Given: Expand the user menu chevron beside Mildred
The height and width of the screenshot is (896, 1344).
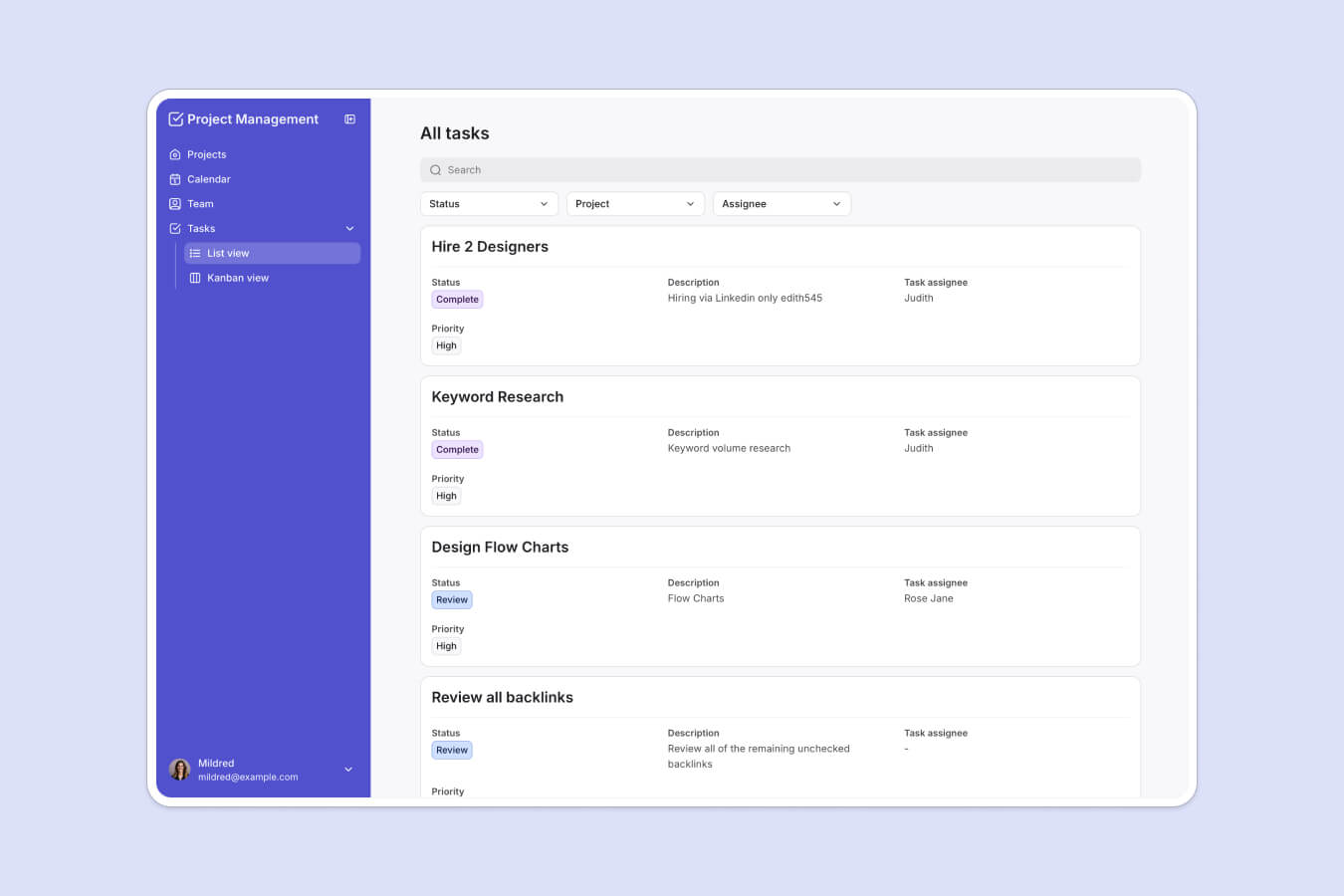Looking at the screenshot, I should tap(348, 770).
